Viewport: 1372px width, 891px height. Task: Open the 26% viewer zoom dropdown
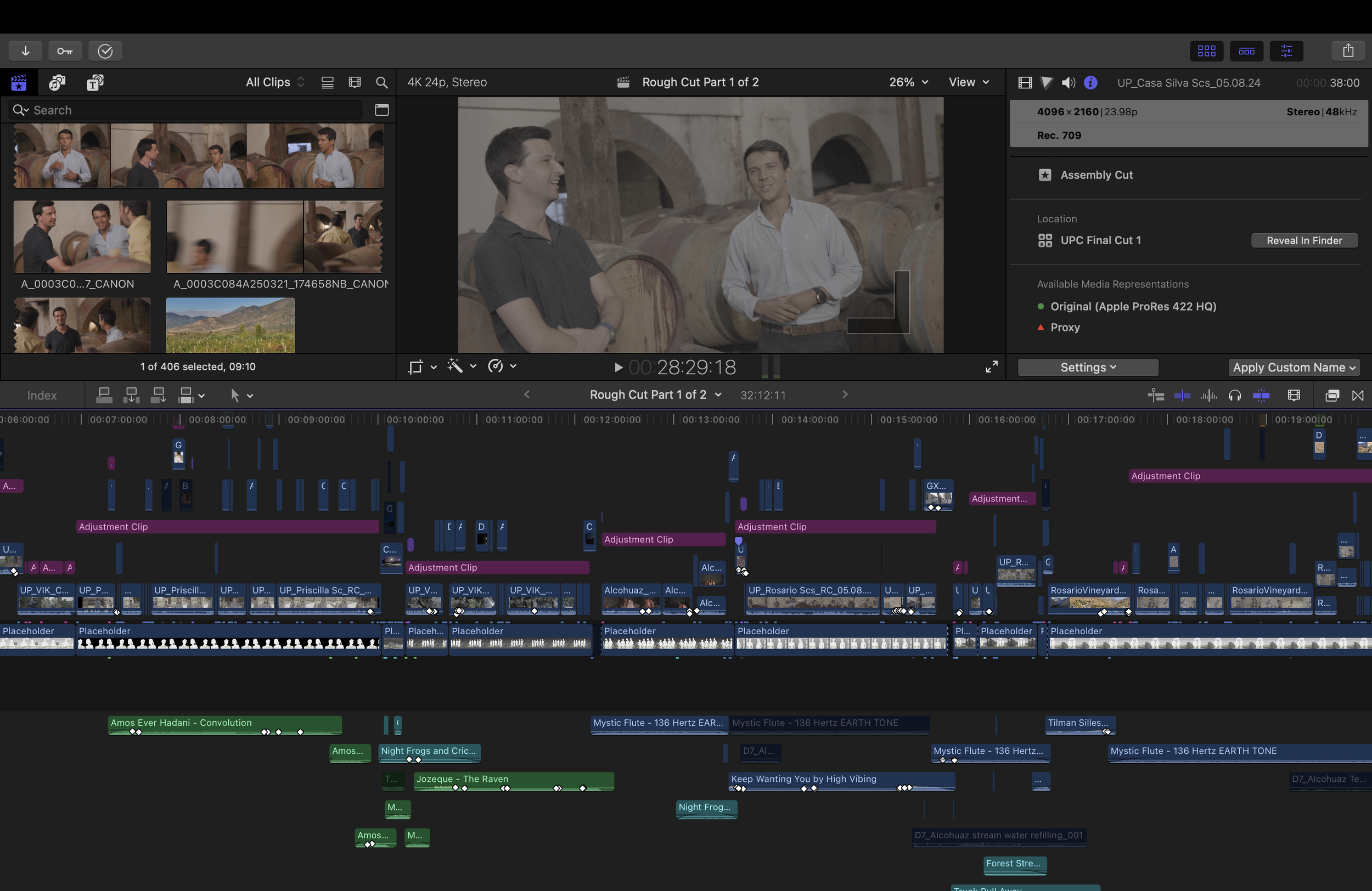908,82
